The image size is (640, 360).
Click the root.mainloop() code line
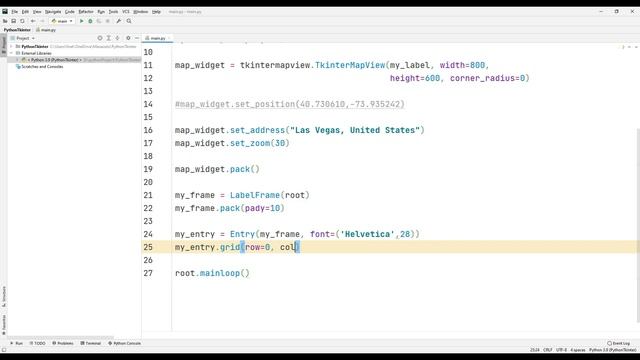coord(212,273)
